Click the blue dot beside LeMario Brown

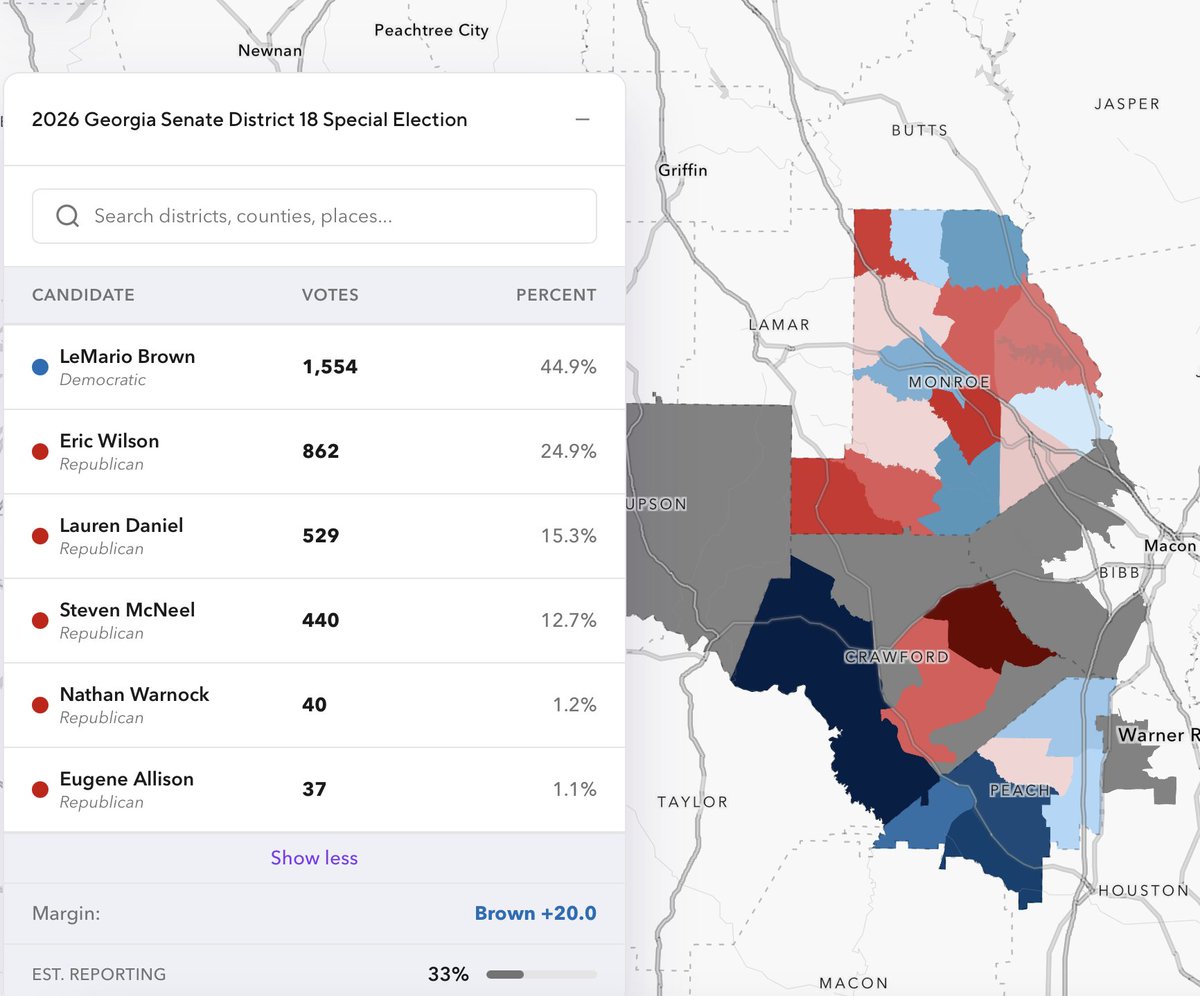click(40, 367)
